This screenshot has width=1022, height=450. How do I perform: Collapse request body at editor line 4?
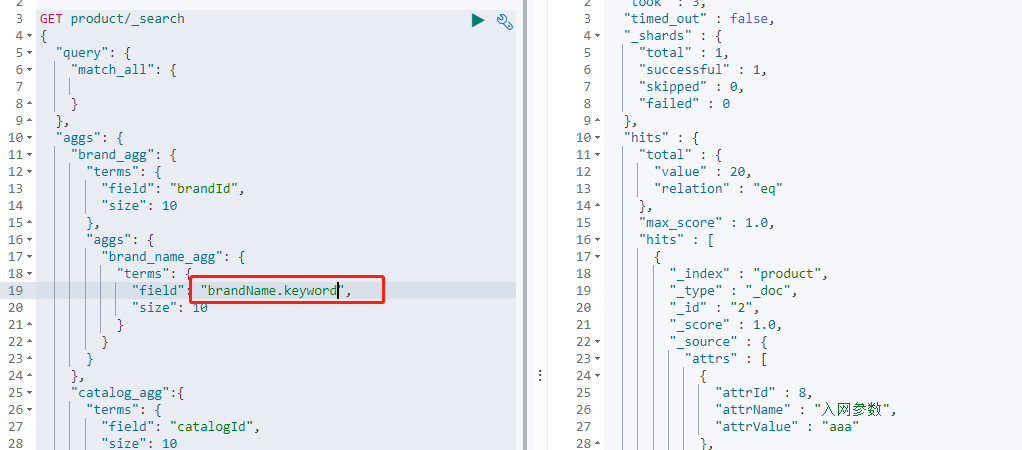(x=29, y=36)
